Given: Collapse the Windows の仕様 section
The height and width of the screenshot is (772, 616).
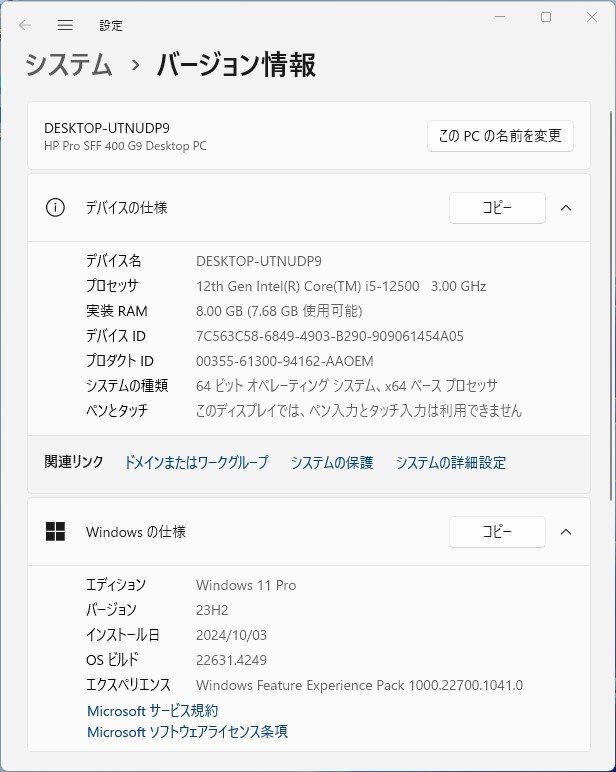Looking at the screenshot, I should 566,532.
